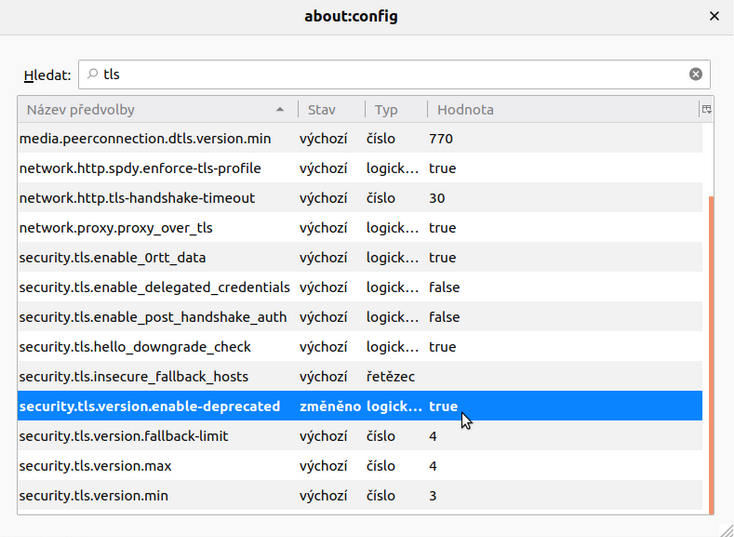
Task: Select the media.peerconnection.dtls.version.min row
Action: click(x=144, y=138)
